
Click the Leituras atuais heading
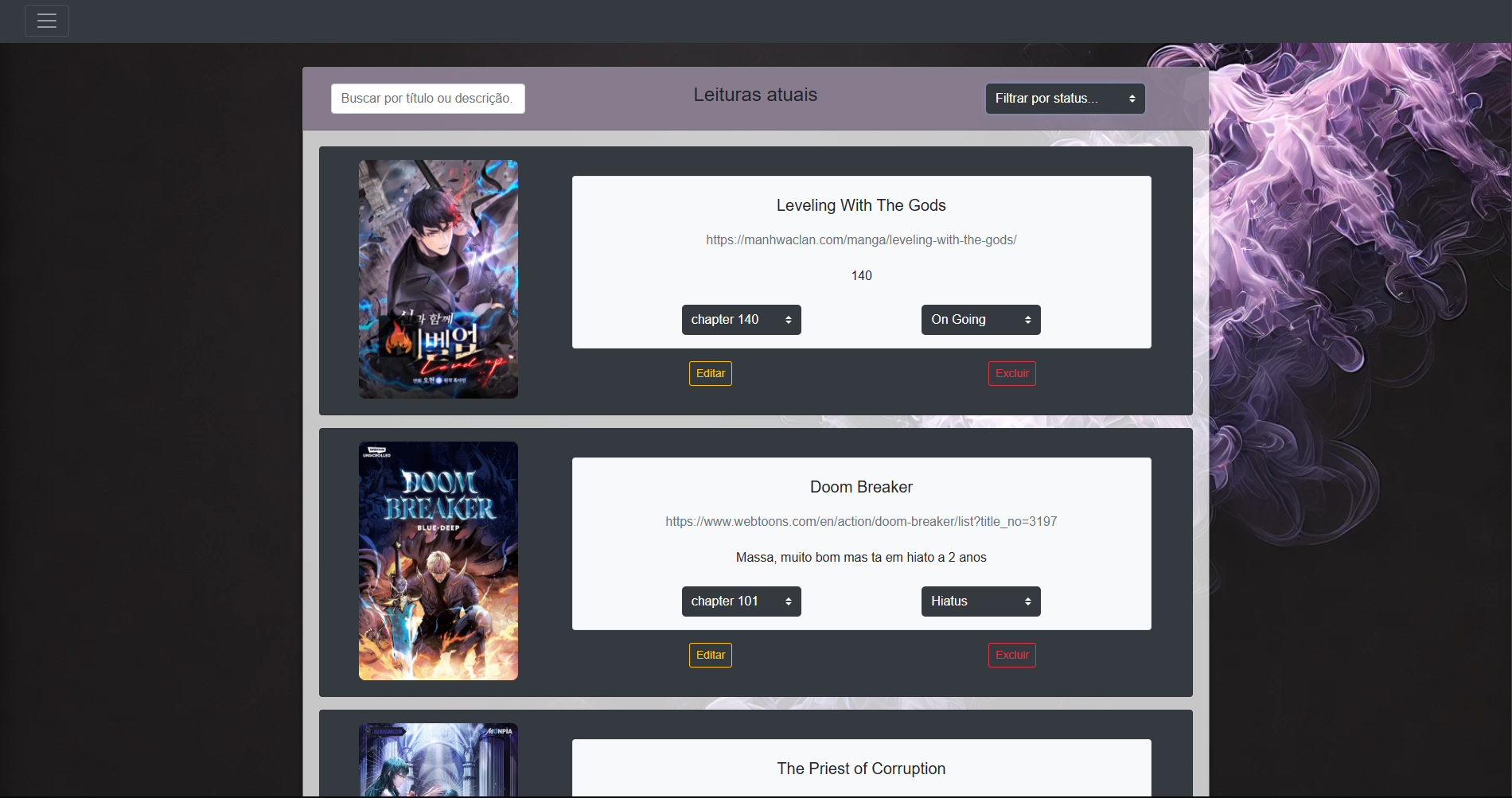click(x=755, y=95)
